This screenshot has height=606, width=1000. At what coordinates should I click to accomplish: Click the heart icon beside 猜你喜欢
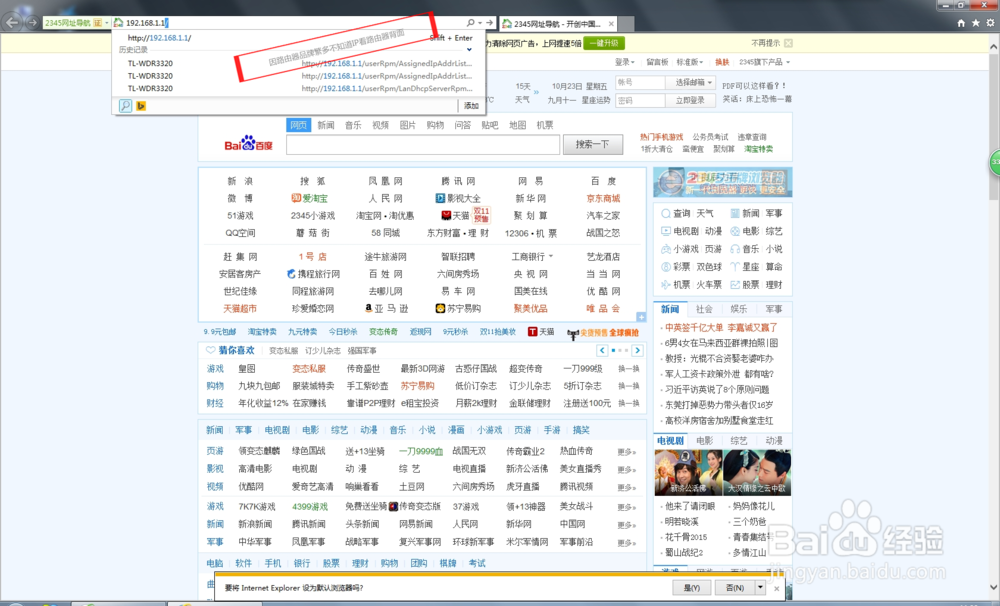(210, 350)
